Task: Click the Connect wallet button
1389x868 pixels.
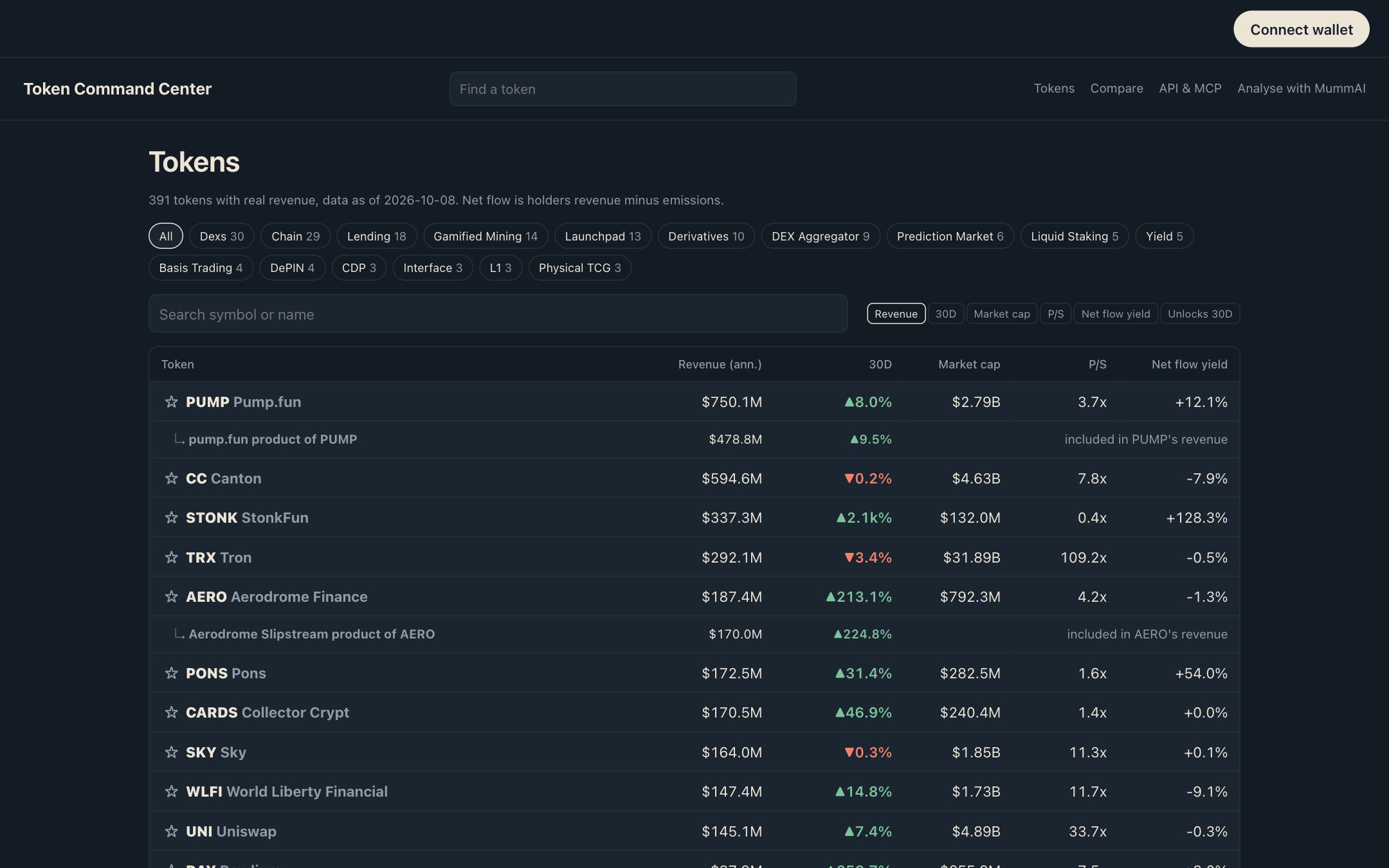Action: click(x=1301, y=29)
